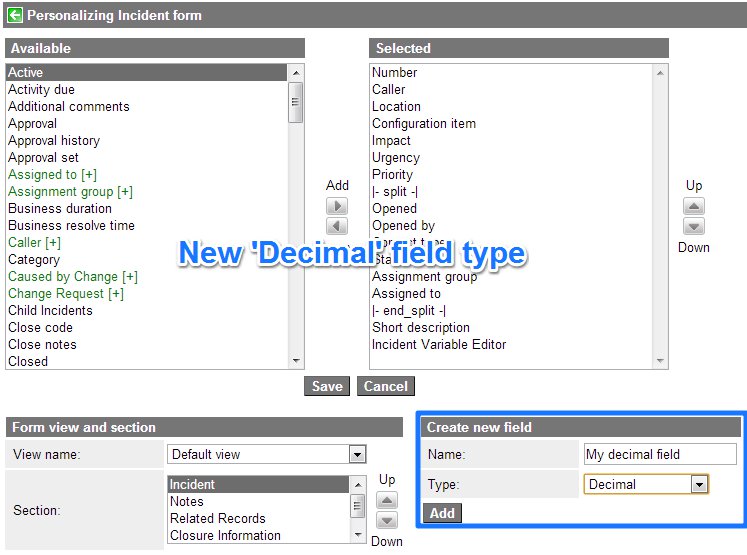
Task: Click Add to create new field
Action: [x=442, y=513]
